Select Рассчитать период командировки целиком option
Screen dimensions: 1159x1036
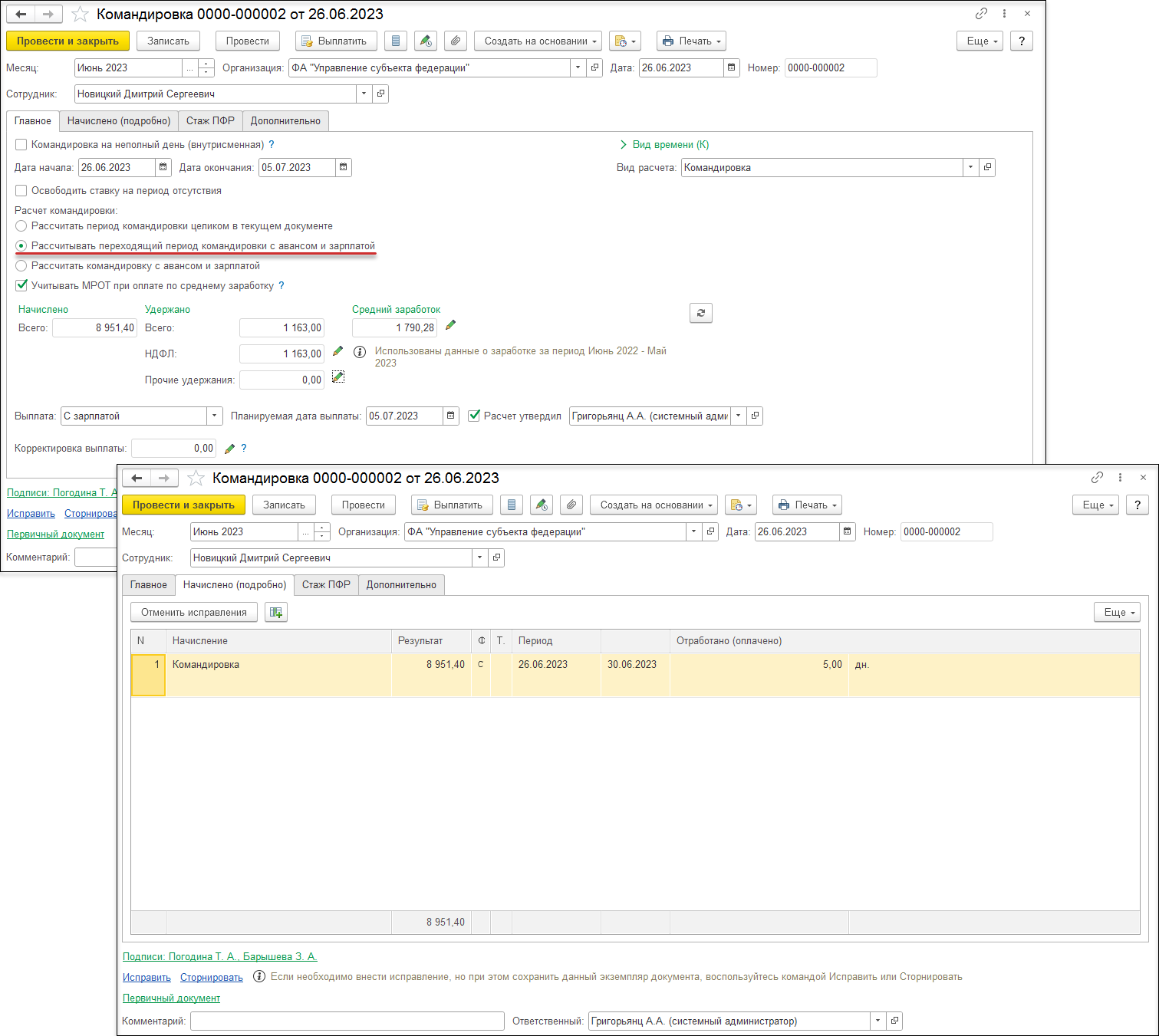[x=21, y=225]
